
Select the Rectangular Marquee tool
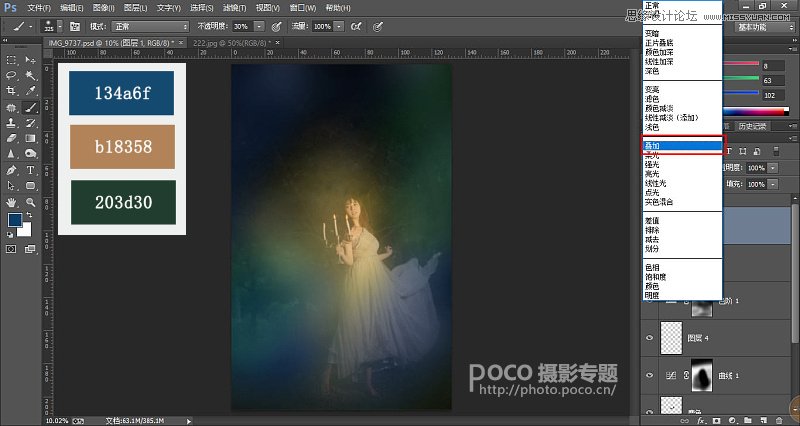11,60
